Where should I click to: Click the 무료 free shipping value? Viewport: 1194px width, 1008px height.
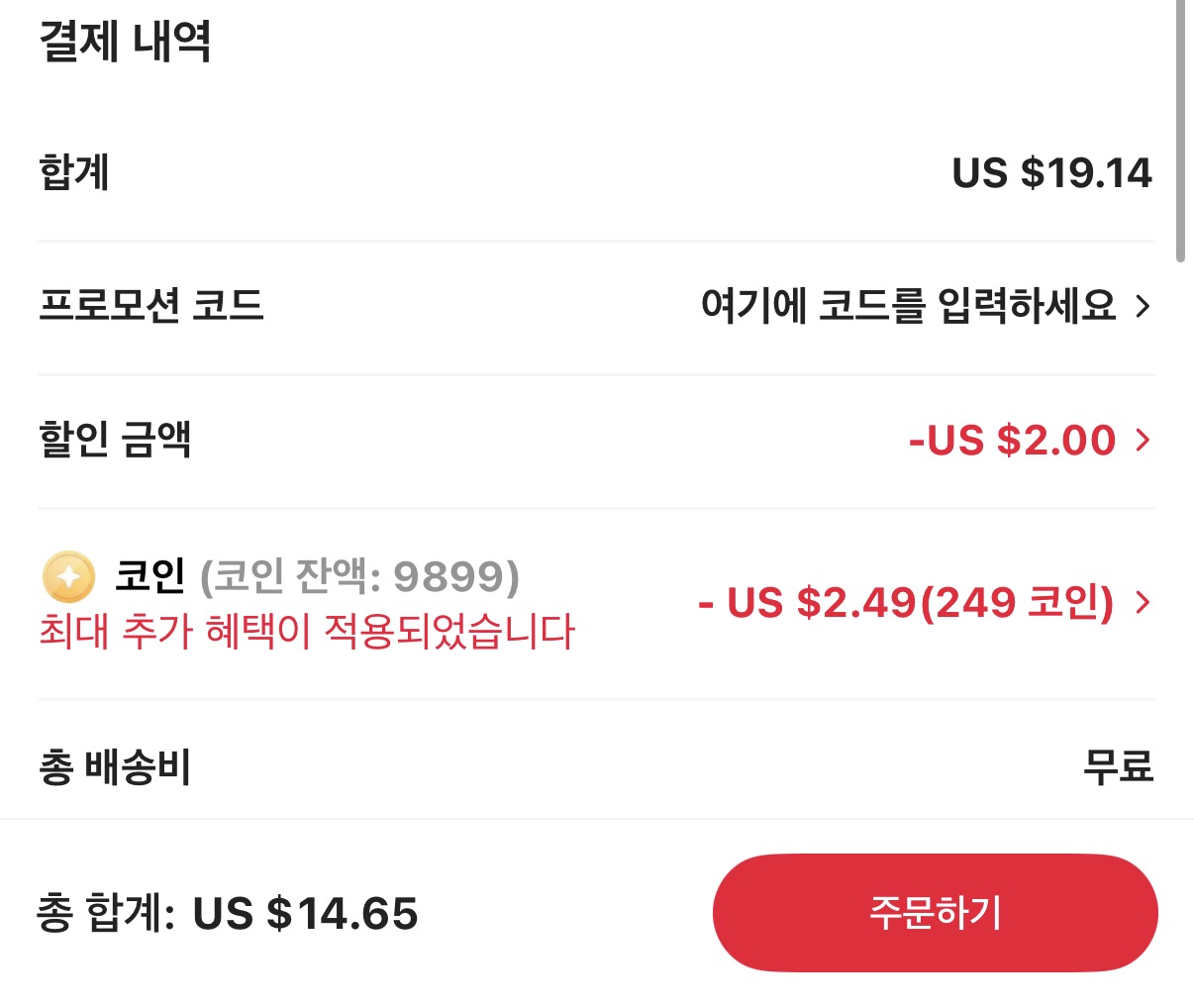click(x=1118, y=767)
